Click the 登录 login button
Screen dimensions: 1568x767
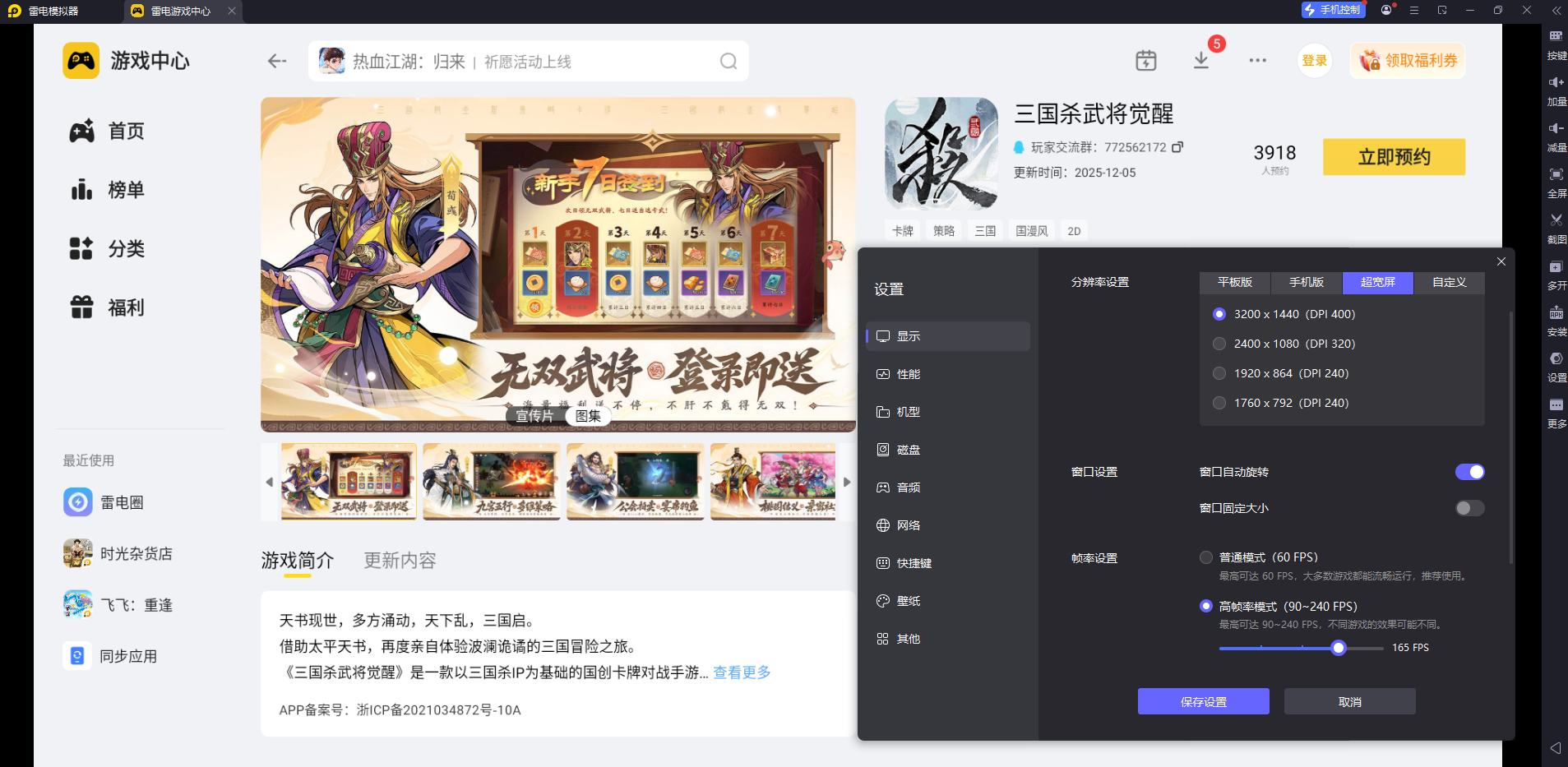[1315, 61]
